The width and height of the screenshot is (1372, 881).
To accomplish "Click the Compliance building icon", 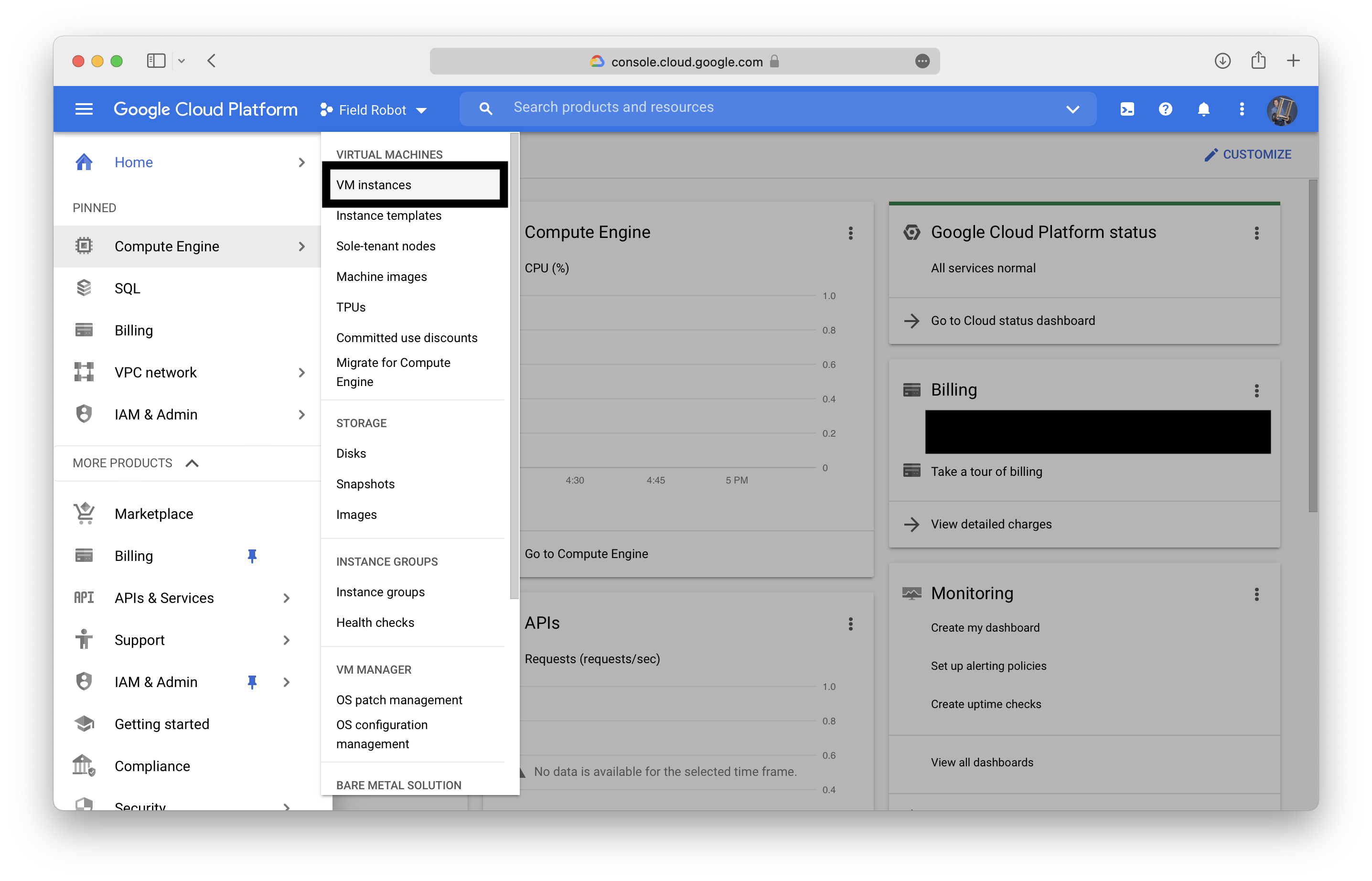I will [84, 765].
